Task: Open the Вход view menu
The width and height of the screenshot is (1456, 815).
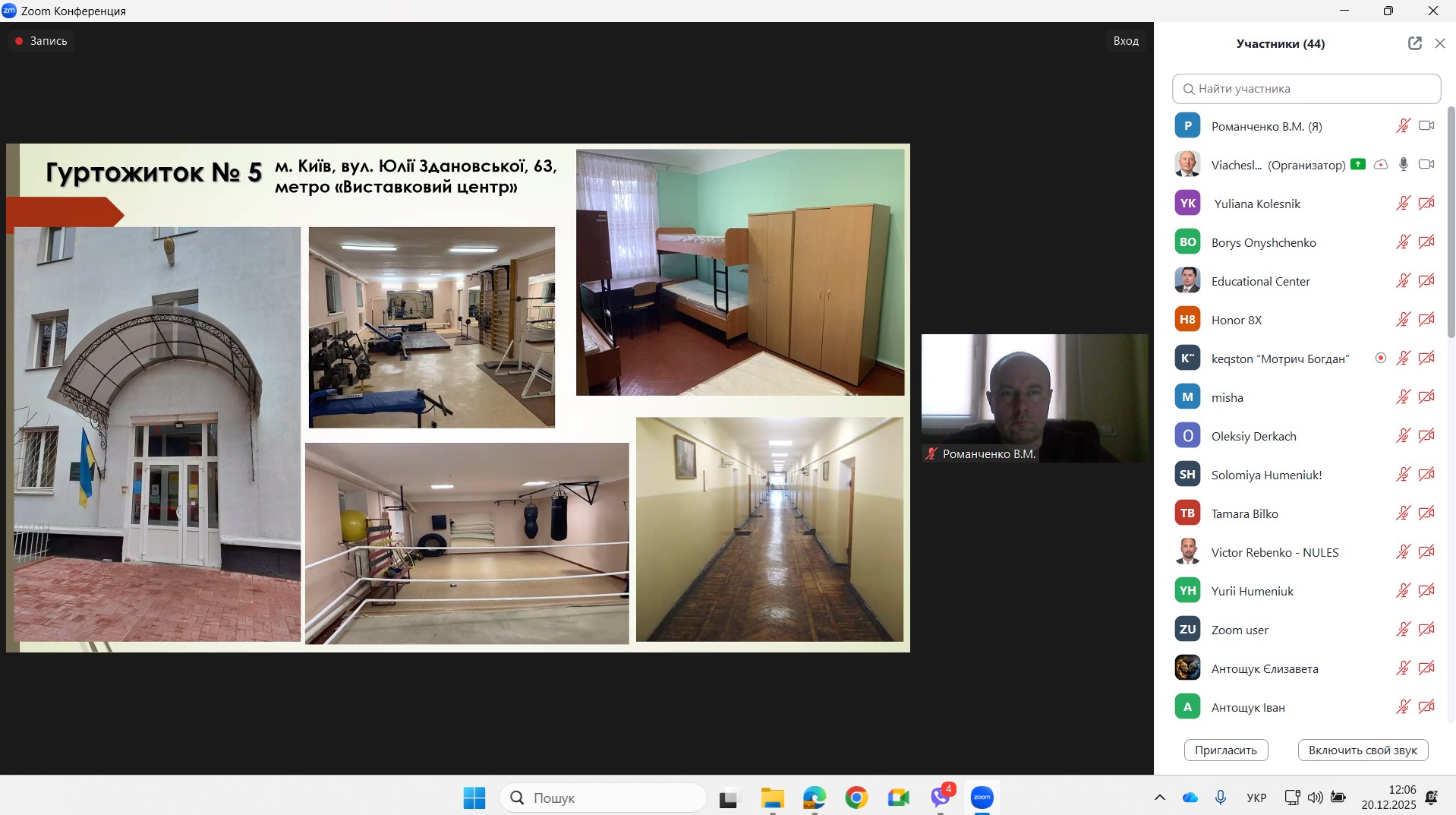Action: click(x=1126, y=41)
